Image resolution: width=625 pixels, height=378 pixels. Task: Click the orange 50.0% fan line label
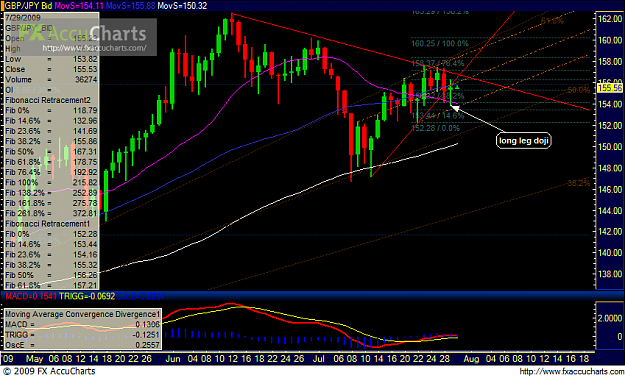pyautogui.click(x=578, y=91)
